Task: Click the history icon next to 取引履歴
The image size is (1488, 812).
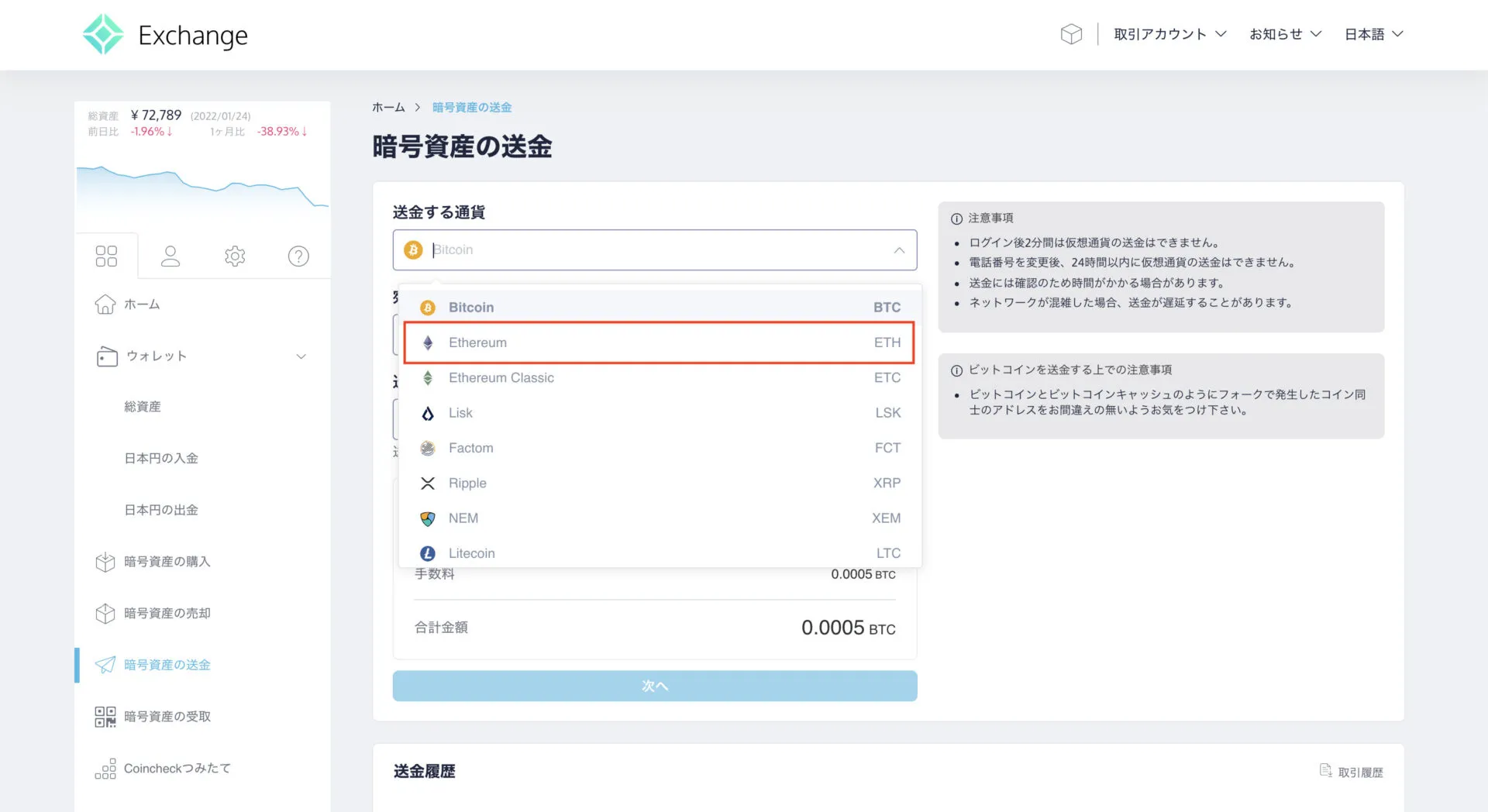Action: (1325, 771)
